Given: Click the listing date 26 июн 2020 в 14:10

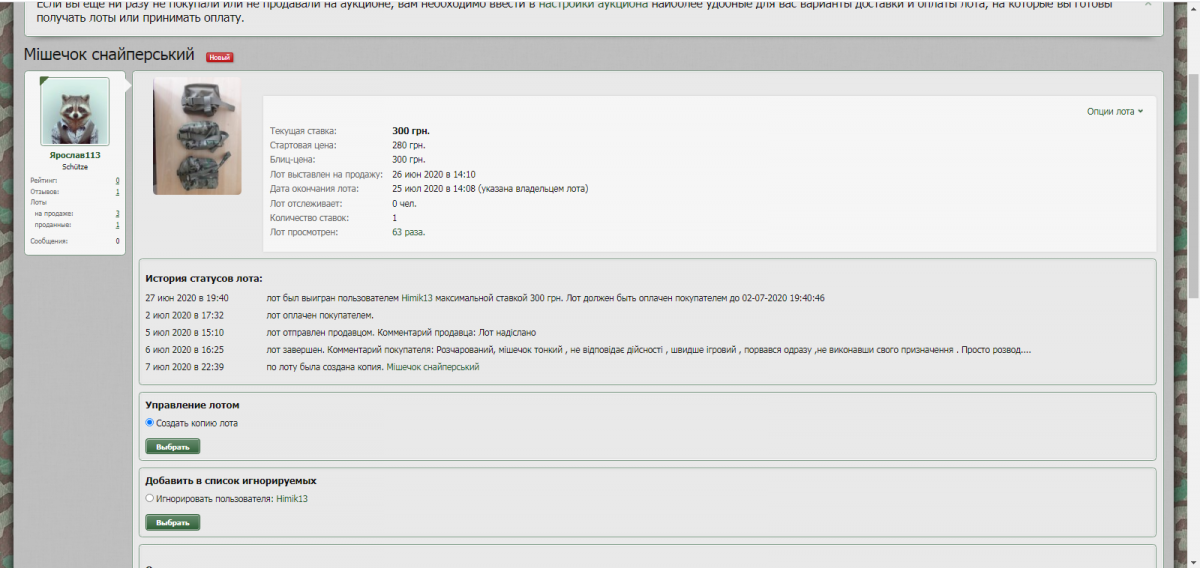Looking at the screenshot, I should pyautogui.click(x=433, y=174).
